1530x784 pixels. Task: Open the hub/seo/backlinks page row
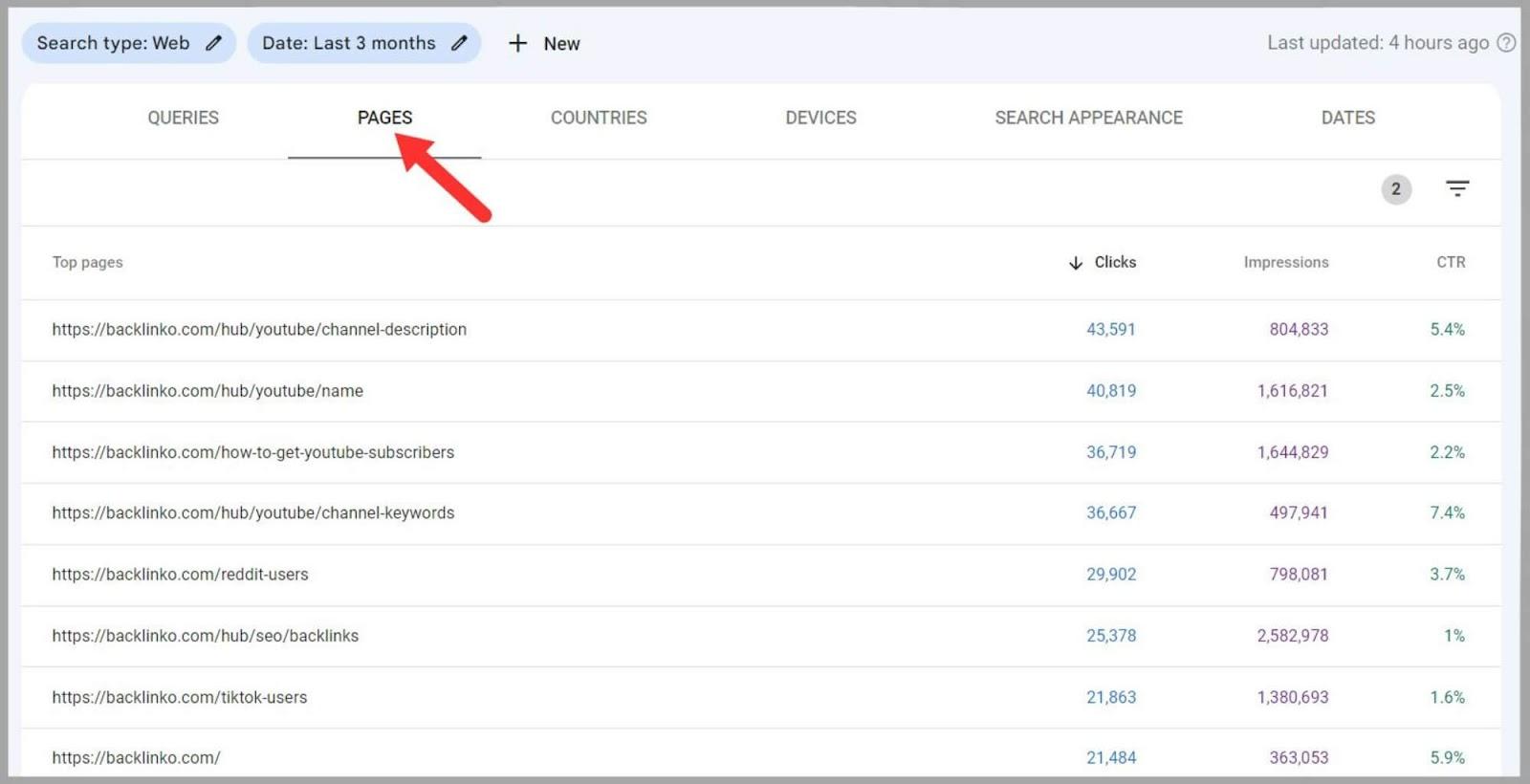(x=206, y=636)
